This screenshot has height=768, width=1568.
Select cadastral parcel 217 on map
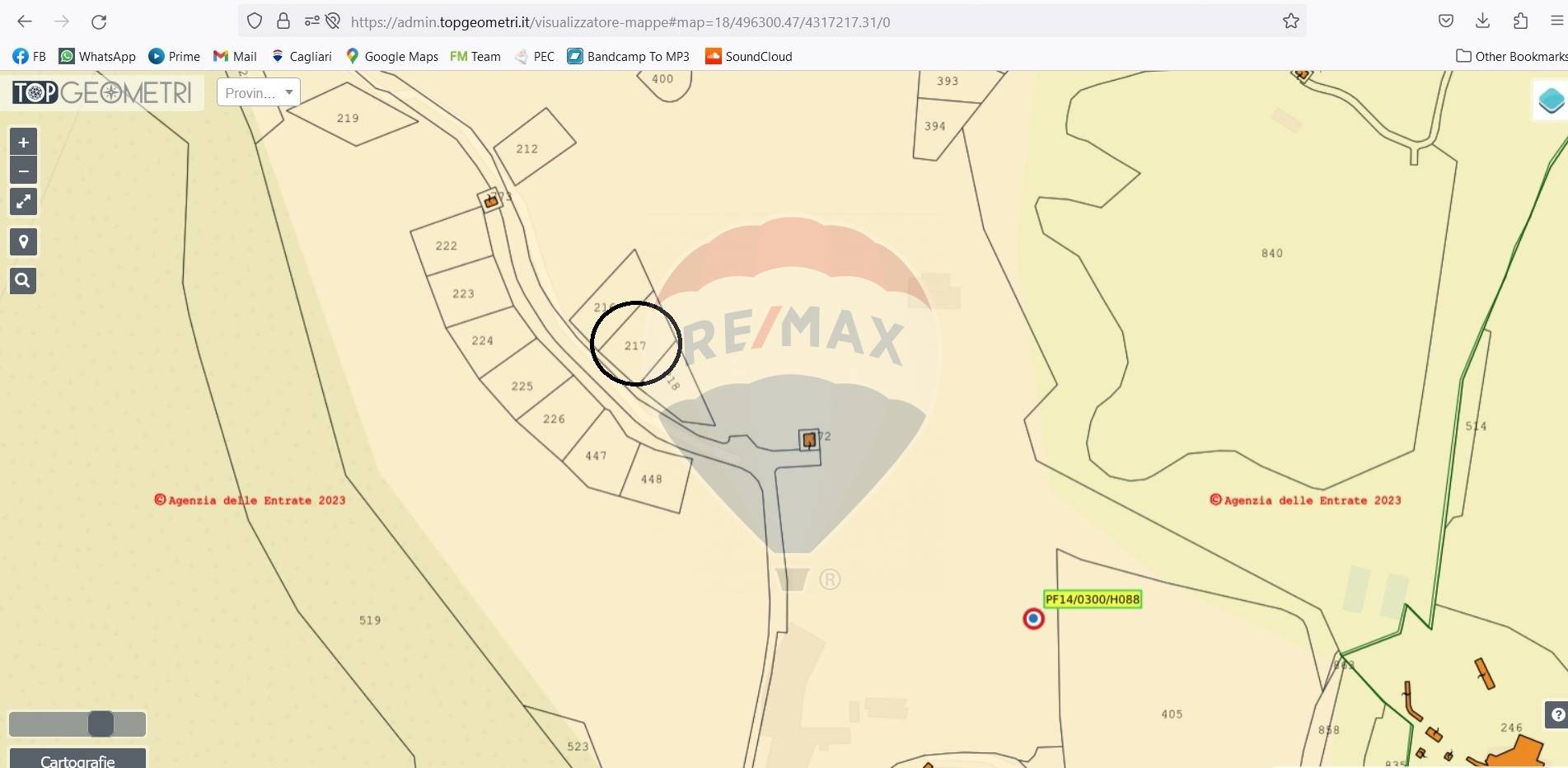635,345
